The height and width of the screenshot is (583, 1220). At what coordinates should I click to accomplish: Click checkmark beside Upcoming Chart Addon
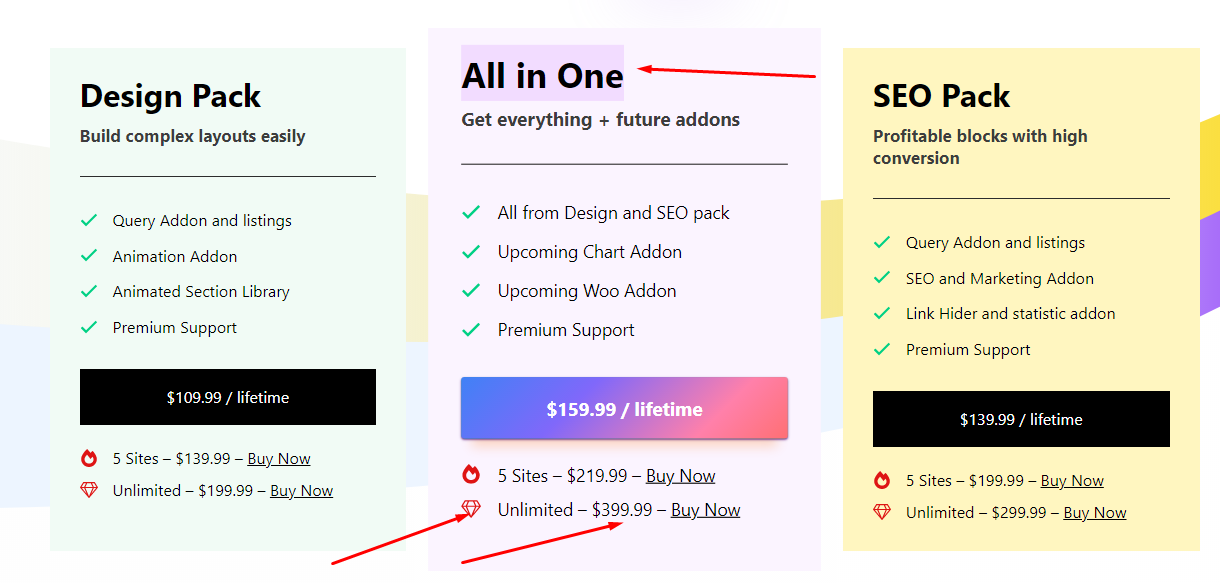pyautogui.click(x=471, y=252)
